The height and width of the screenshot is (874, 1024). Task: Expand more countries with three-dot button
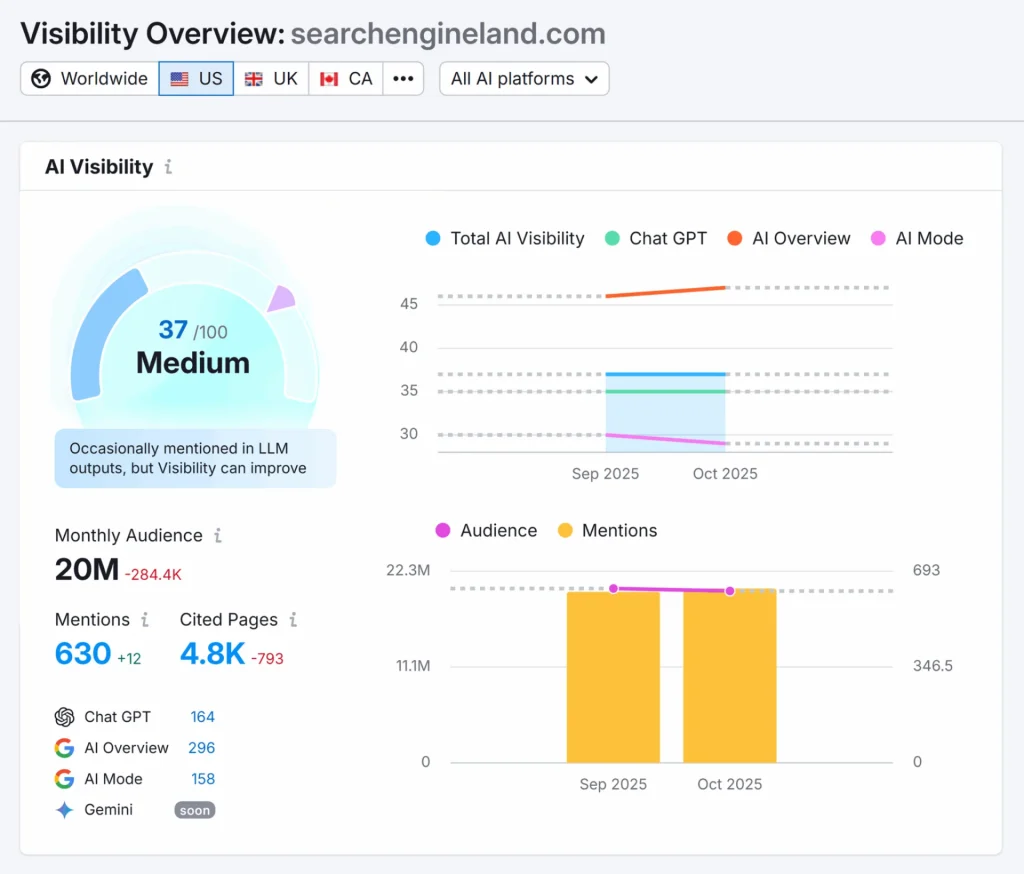point(403,79)
